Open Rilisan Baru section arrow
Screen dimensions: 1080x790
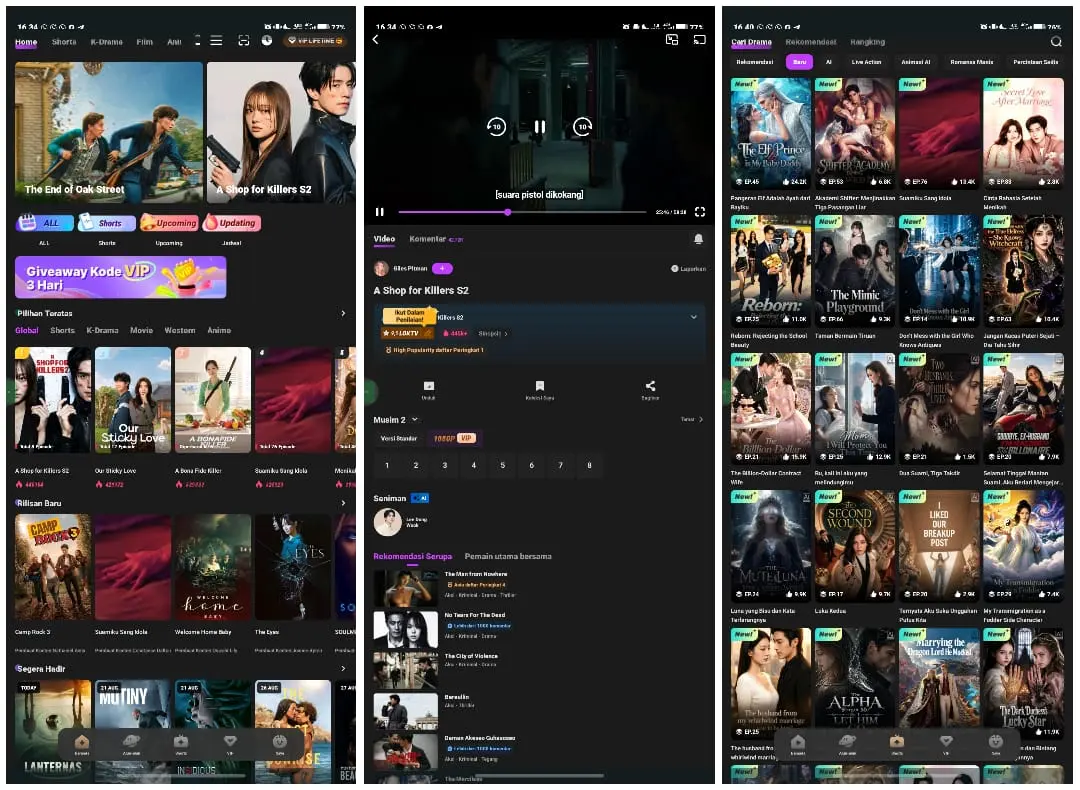coord(343,503)
